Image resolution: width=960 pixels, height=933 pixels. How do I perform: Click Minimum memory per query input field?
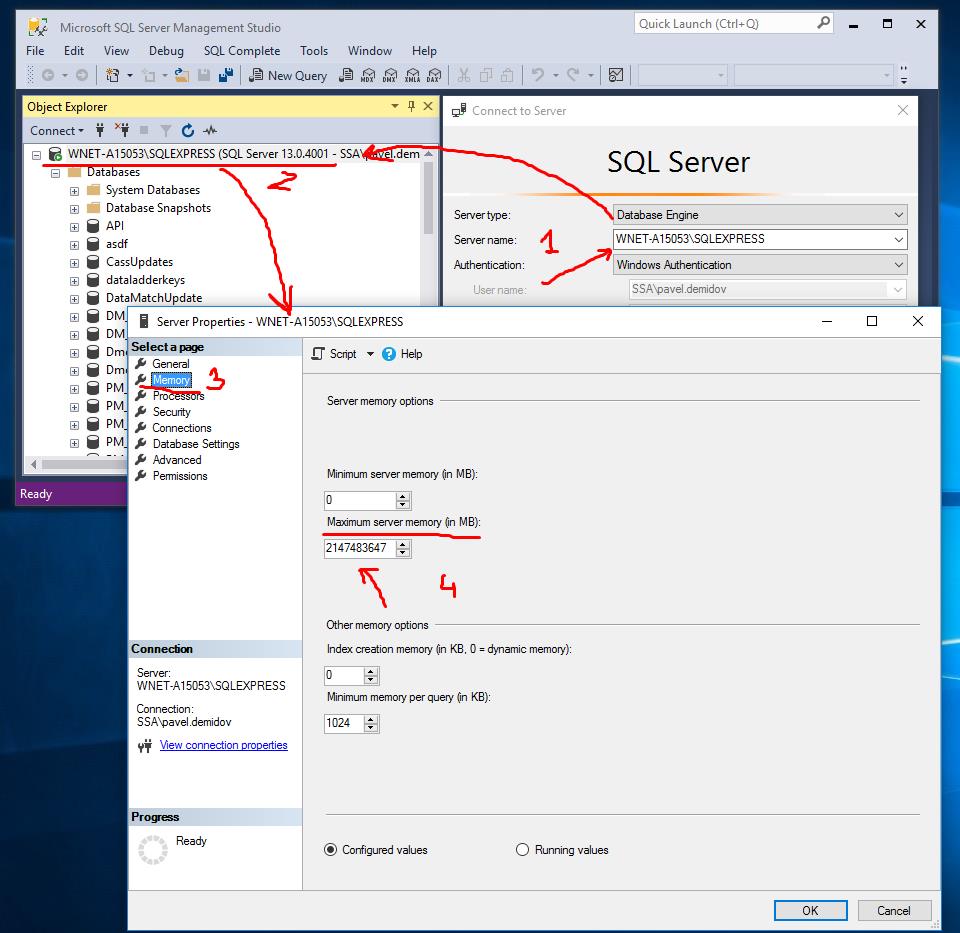coord(343,723)
